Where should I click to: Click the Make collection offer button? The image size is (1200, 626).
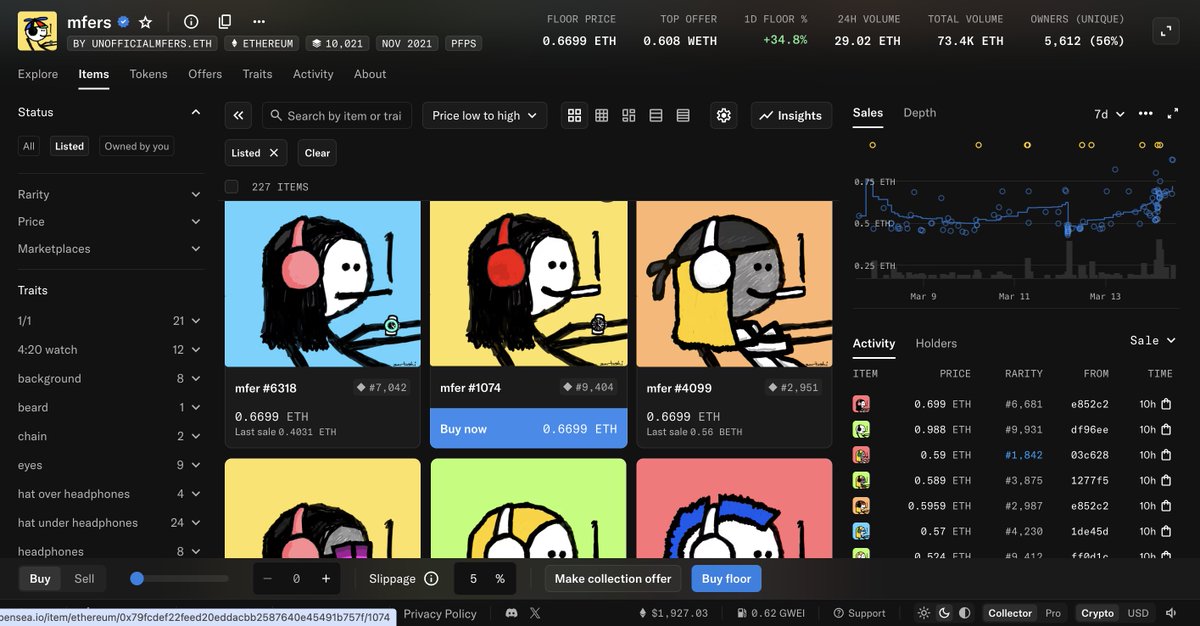click(613, 579)
